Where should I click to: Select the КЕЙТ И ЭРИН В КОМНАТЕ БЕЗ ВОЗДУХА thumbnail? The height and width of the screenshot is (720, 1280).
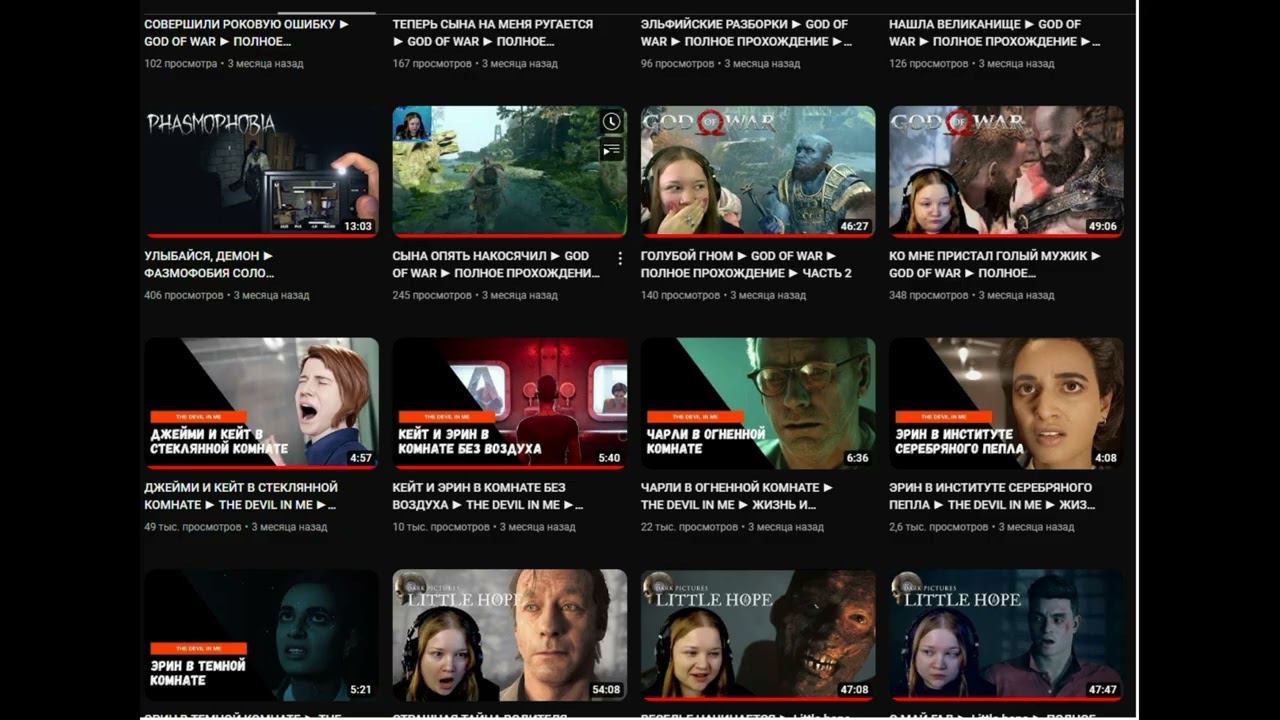pos(510,404)
